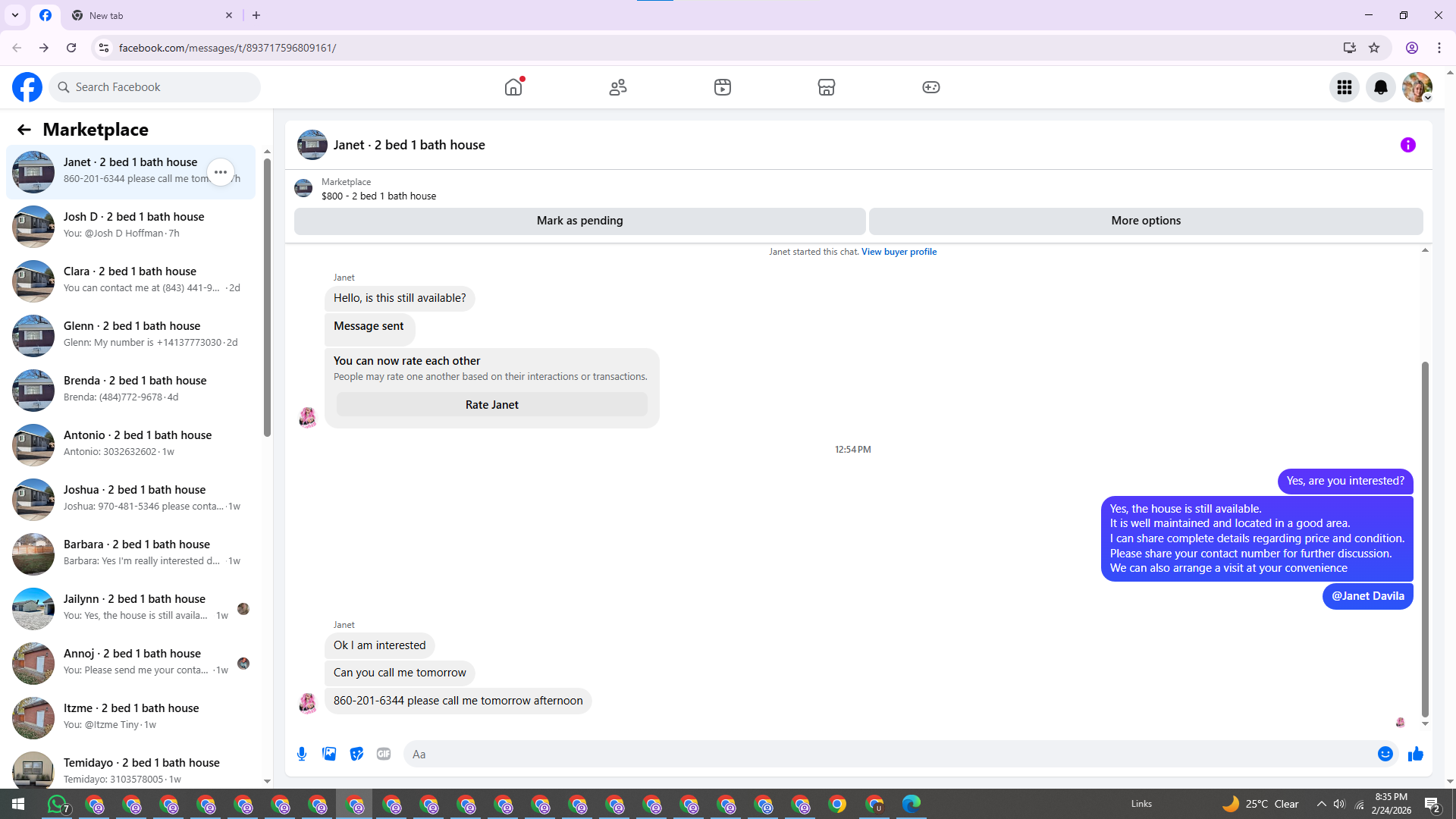
Task: Open Facebook Home feed icon
Action: tap(513, 87)
